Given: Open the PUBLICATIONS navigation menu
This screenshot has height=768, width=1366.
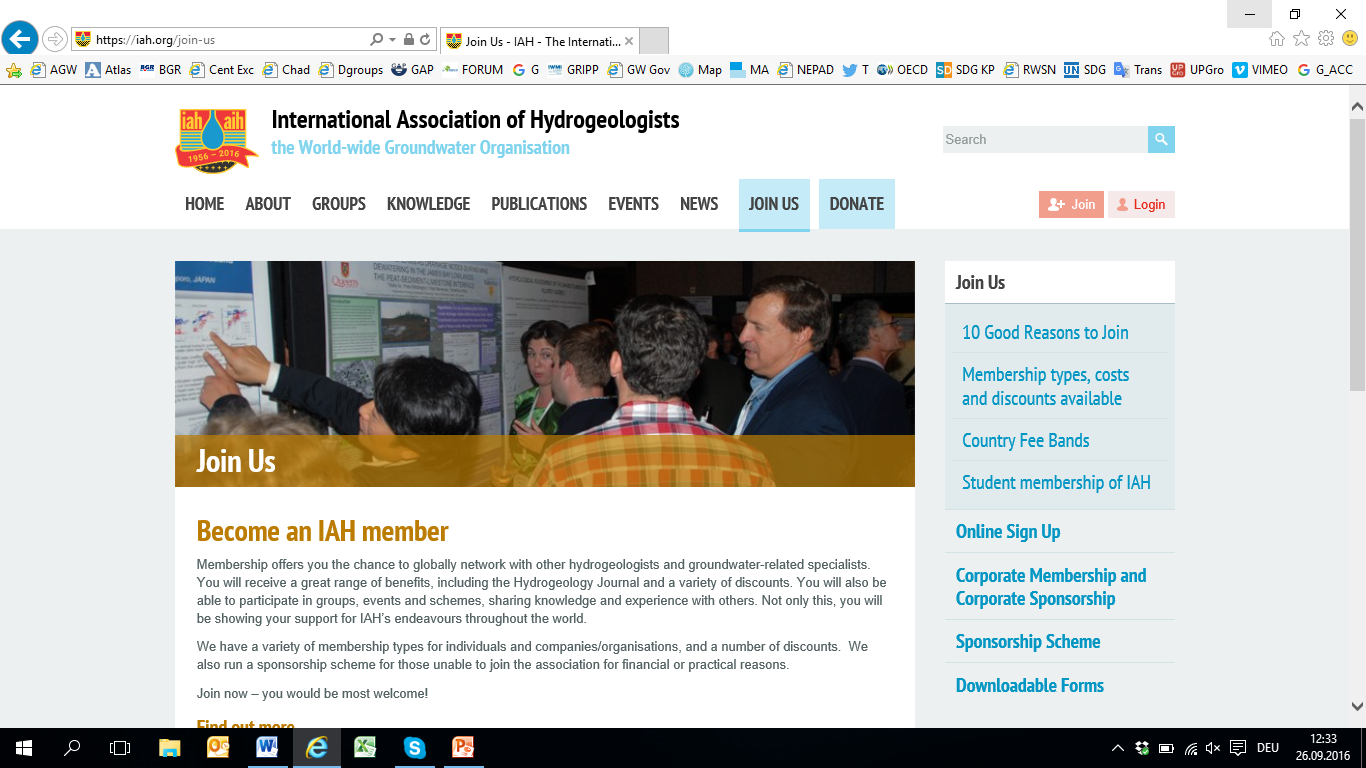Looking at the screenshot, I should click(x=539, y=204).
